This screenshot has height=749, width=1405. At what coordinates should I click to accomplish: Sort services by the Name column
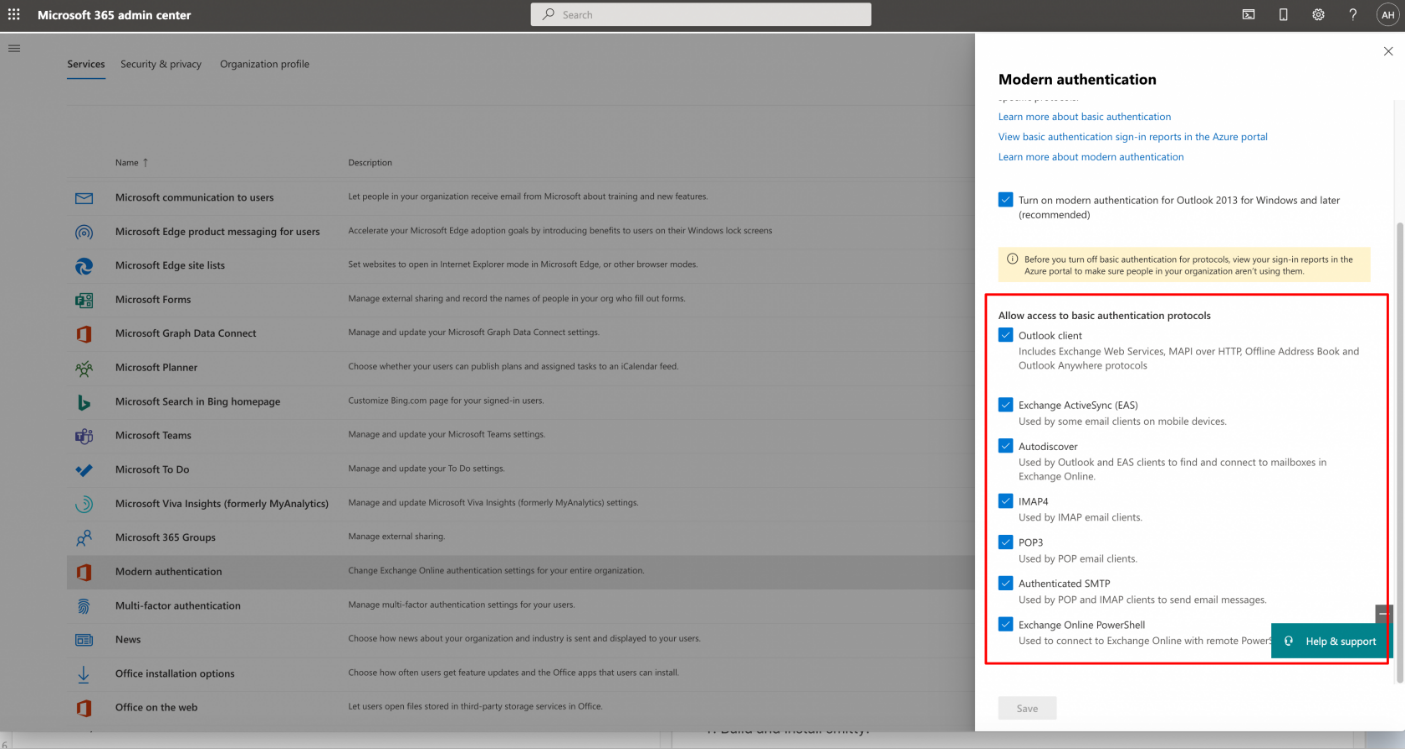tap(127, 163)
